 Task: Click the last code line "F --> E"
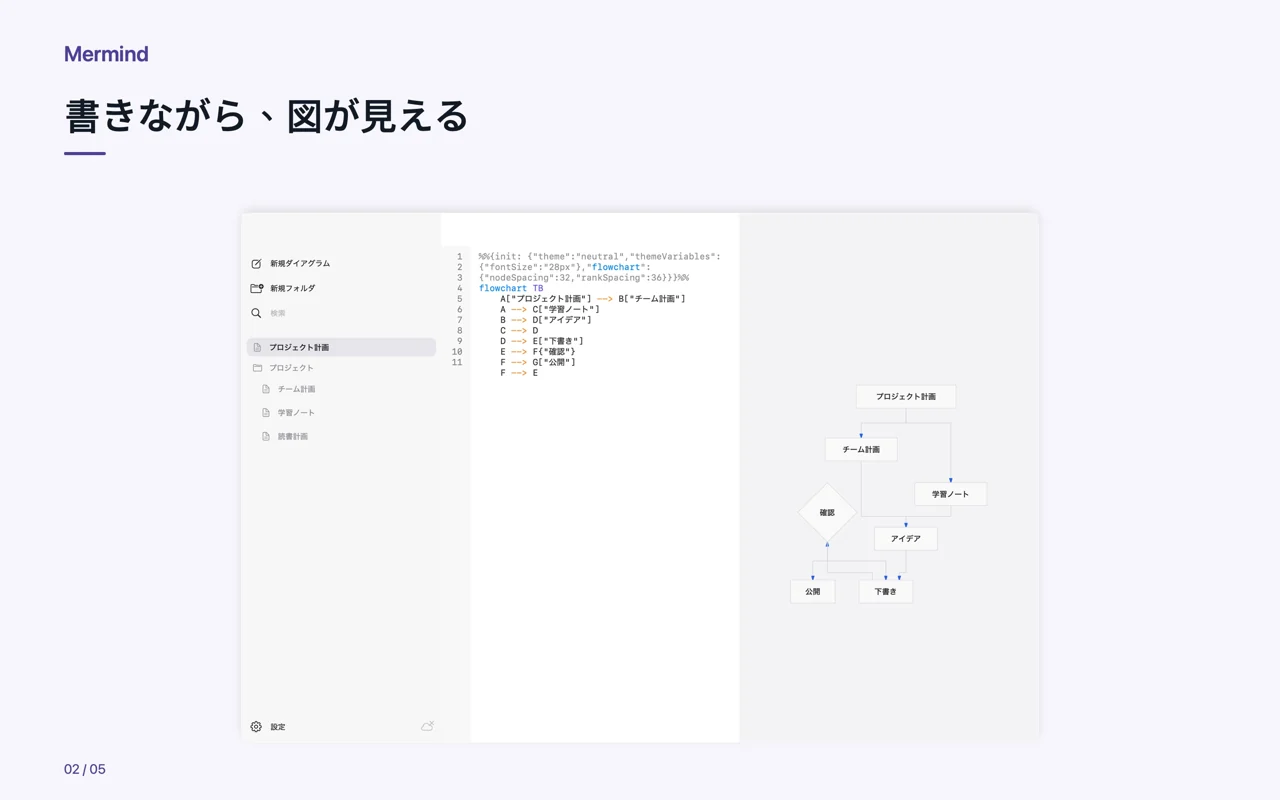(x=519, y=373)
